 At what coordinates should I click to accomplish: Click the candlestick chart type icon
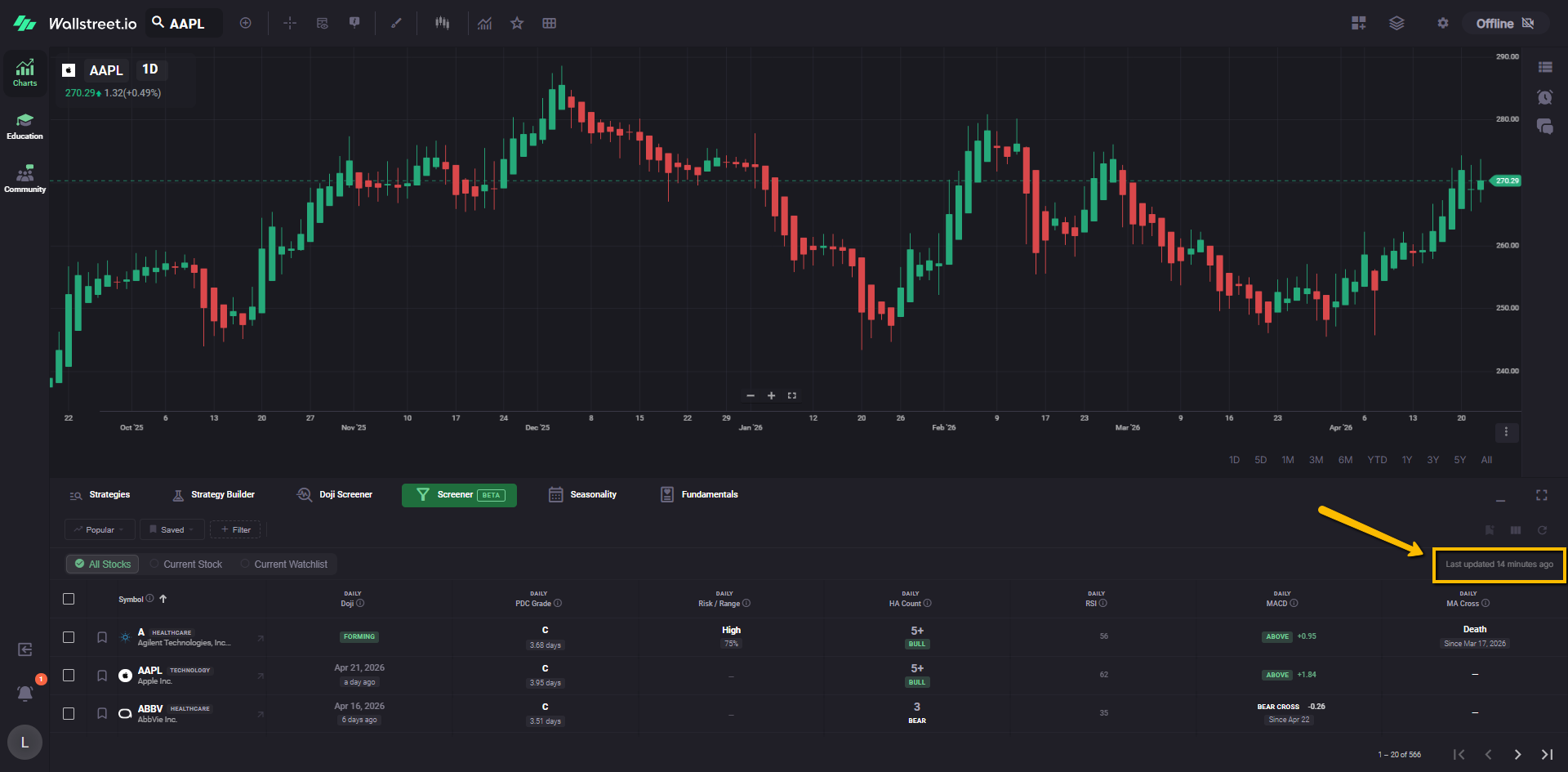(442, 23)
